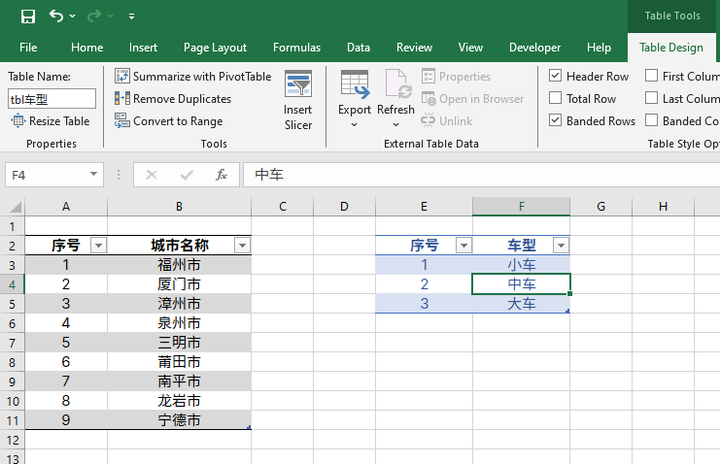Screen dimensions: 720x464
Task: Click cell containing 南平市
Action: pos(179,381)
